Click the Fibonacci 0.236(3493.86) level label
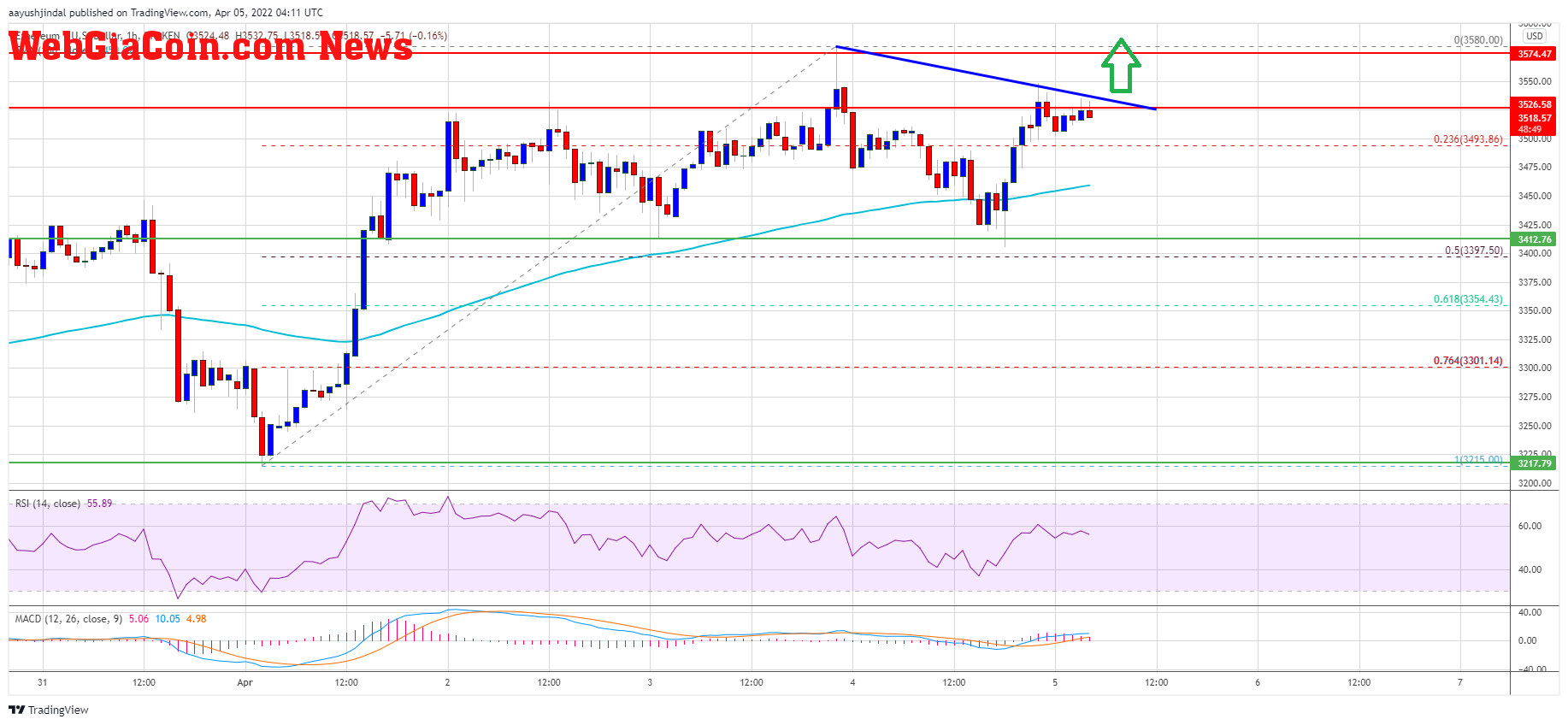Viewport: 1568px width, 725px height. coord(1468,139)
